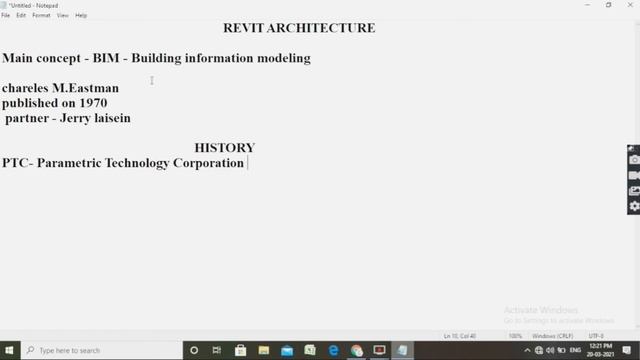
Task: Click the HISTORY heading text
Action: tap(225, 148)
